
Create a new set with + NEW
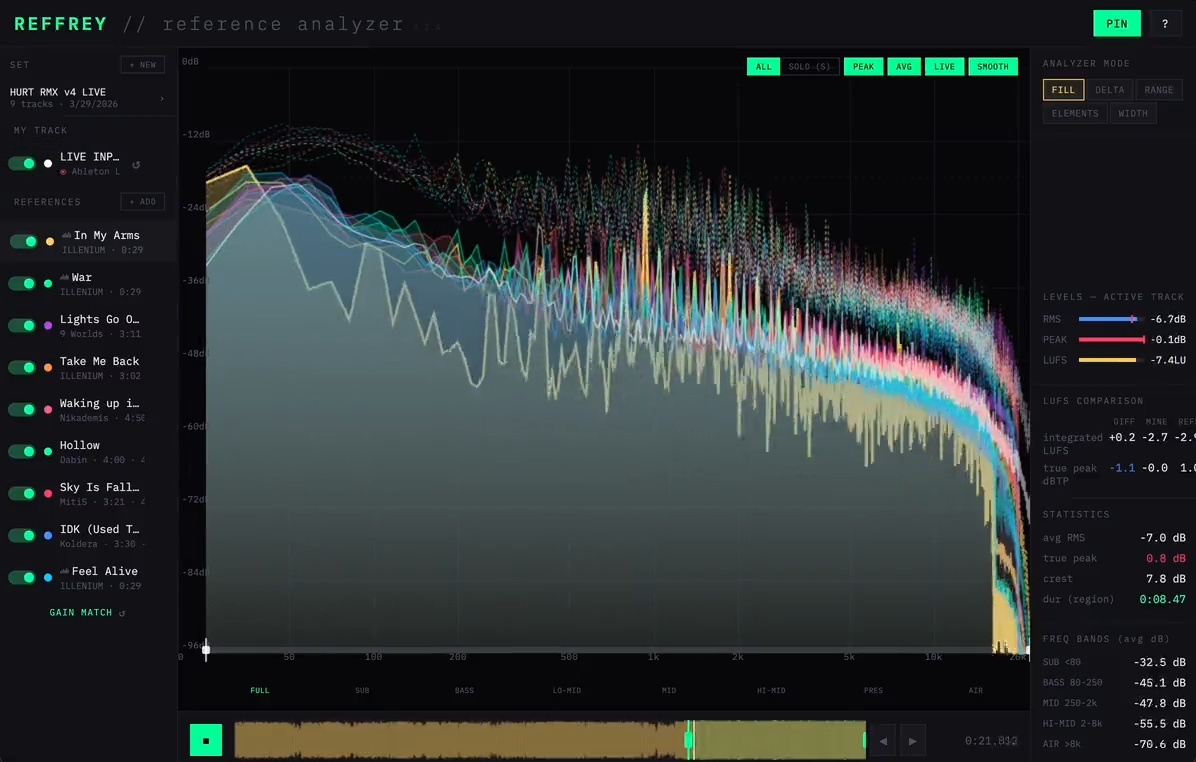point(143,65)
